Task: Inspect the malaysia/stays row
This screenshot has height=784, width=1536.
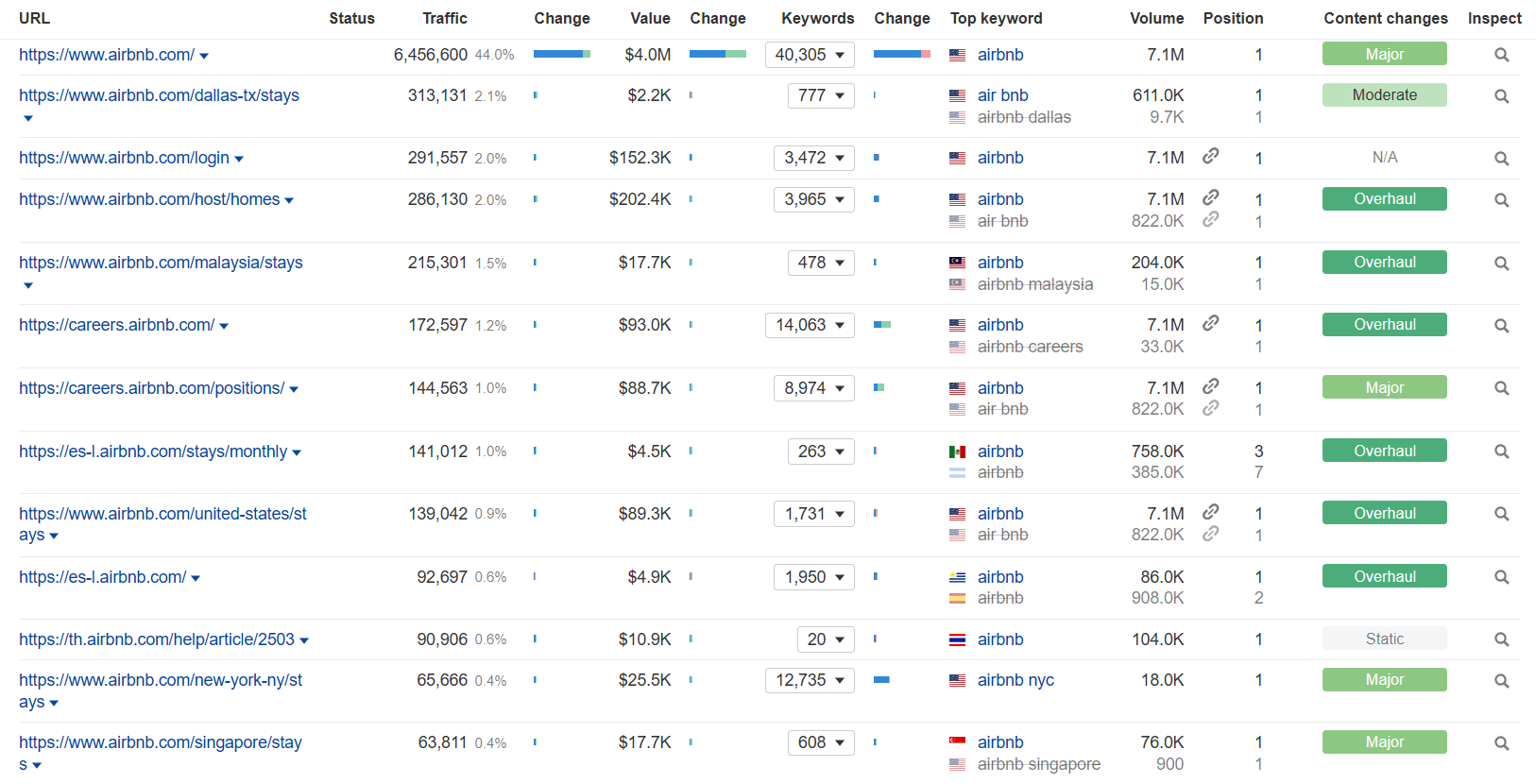Action: pos(1501,264)
